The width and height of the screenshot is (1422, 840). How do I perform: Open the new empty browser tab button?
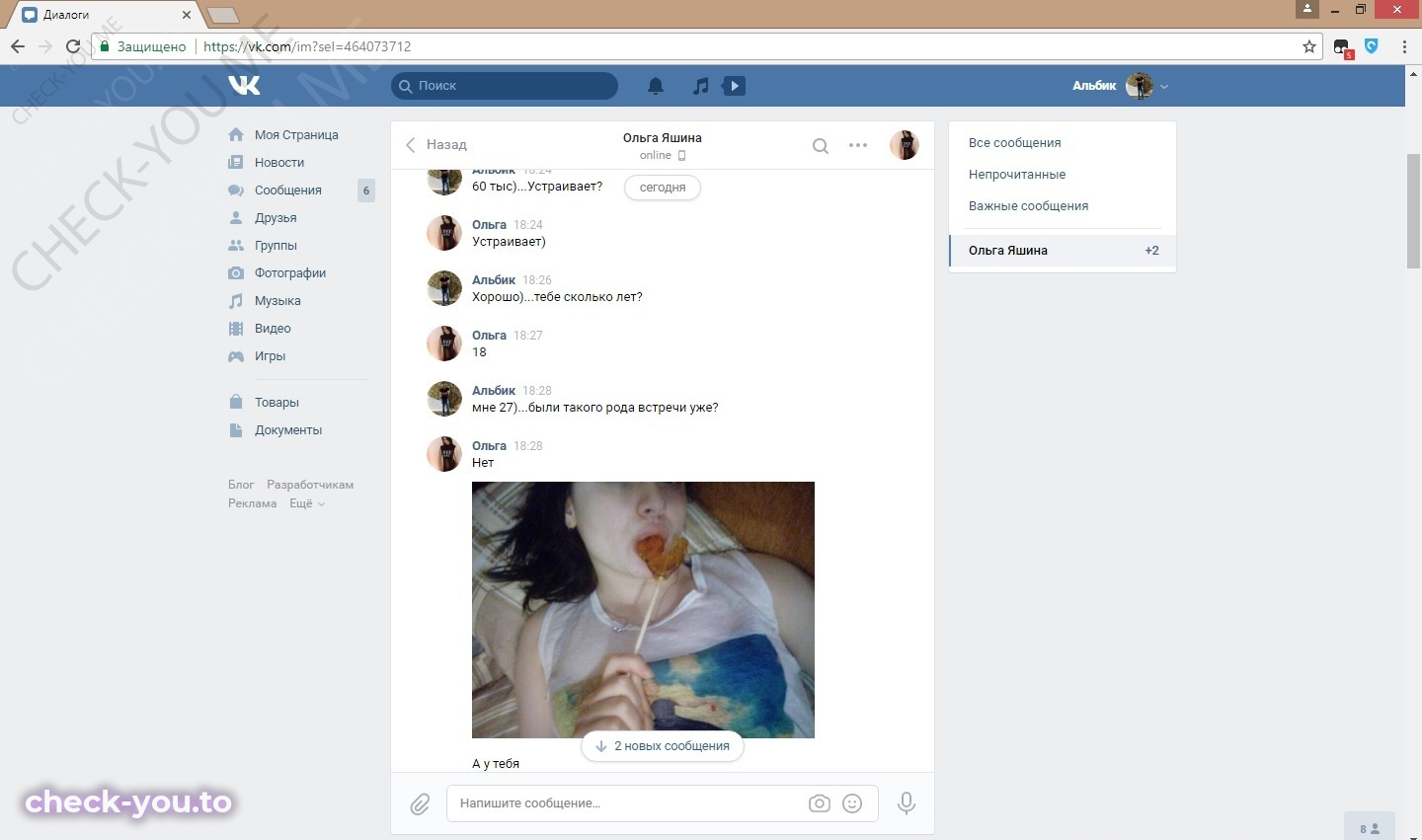click(x=222, y=15)
